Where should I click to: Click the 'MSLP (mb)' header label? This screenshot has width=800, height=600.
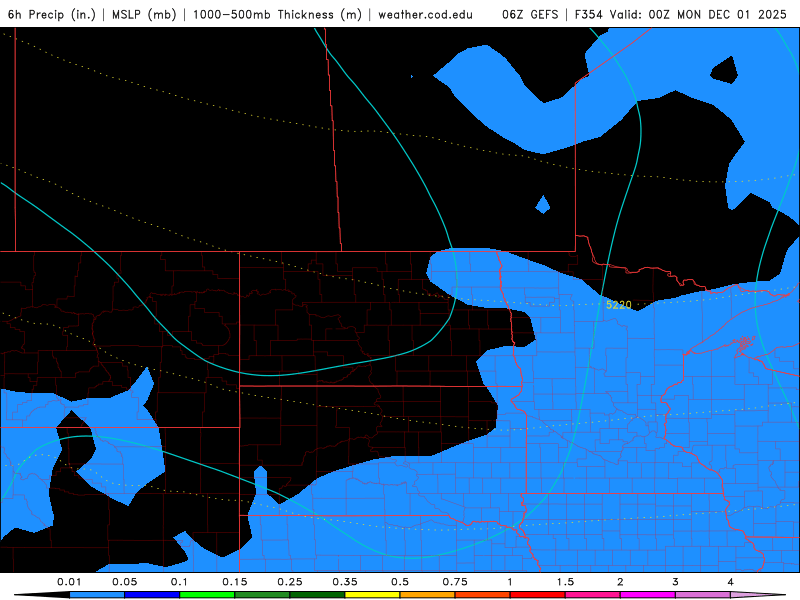(144, 14)
